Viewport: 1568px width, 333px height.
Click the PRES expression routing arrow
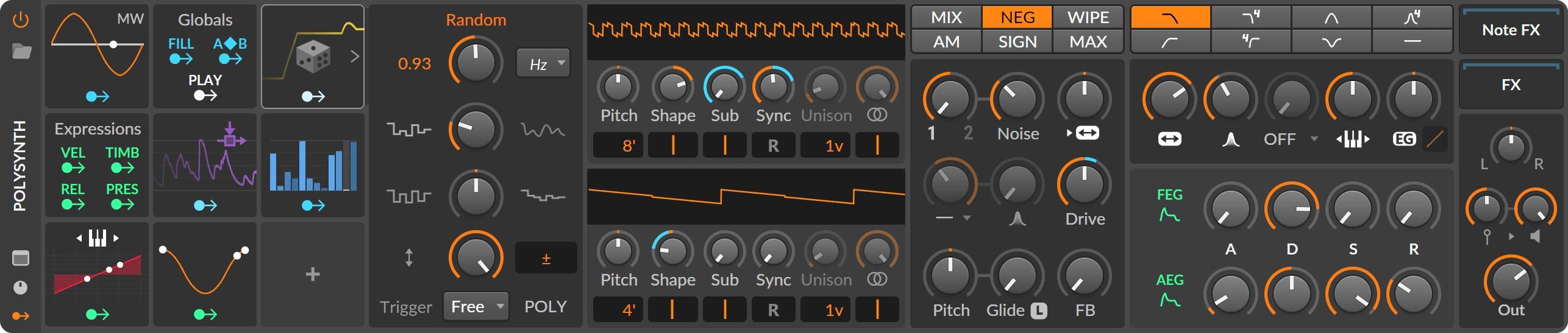click(x=122, y=205)
